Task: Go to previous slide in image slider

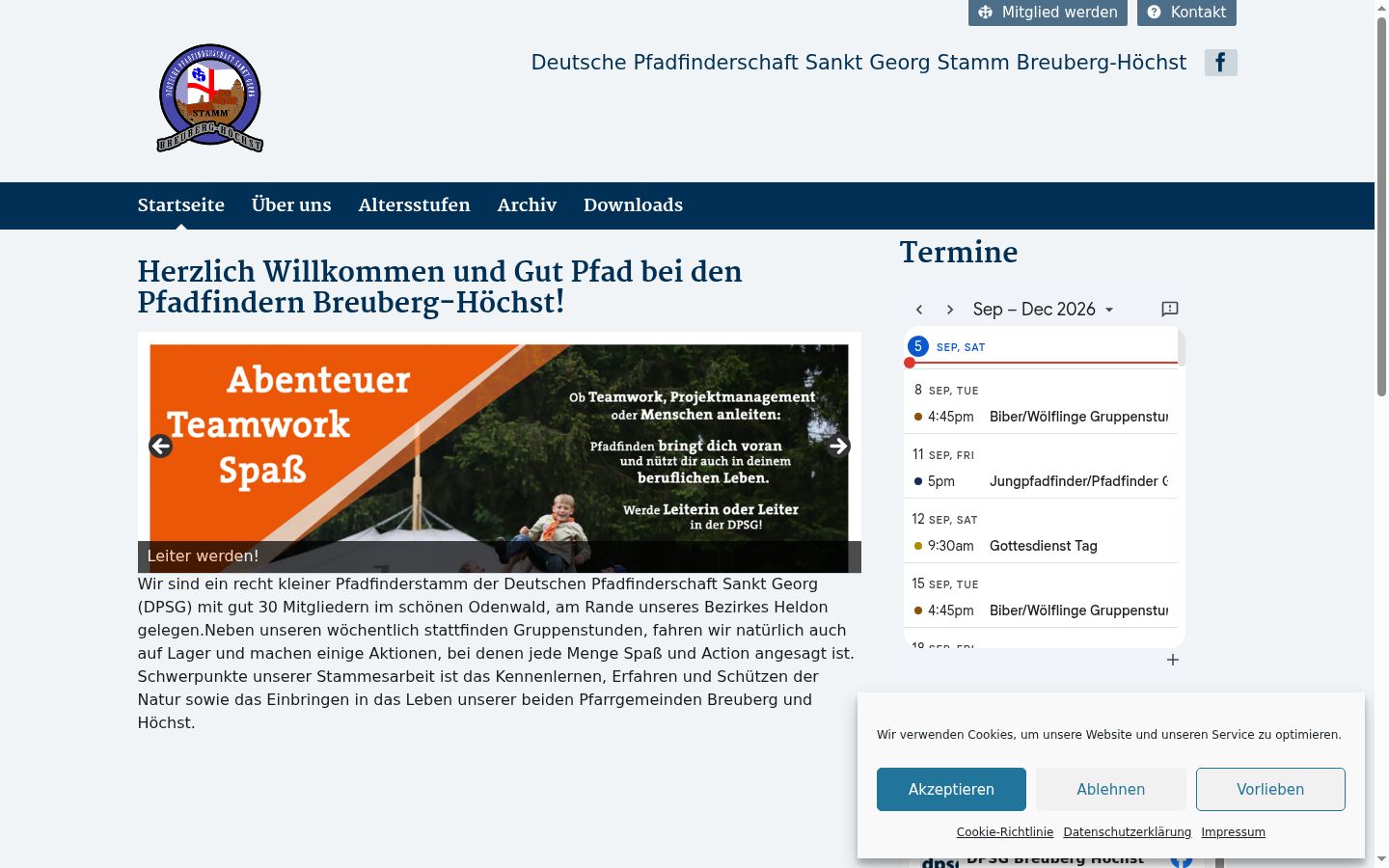Action: 161,446
